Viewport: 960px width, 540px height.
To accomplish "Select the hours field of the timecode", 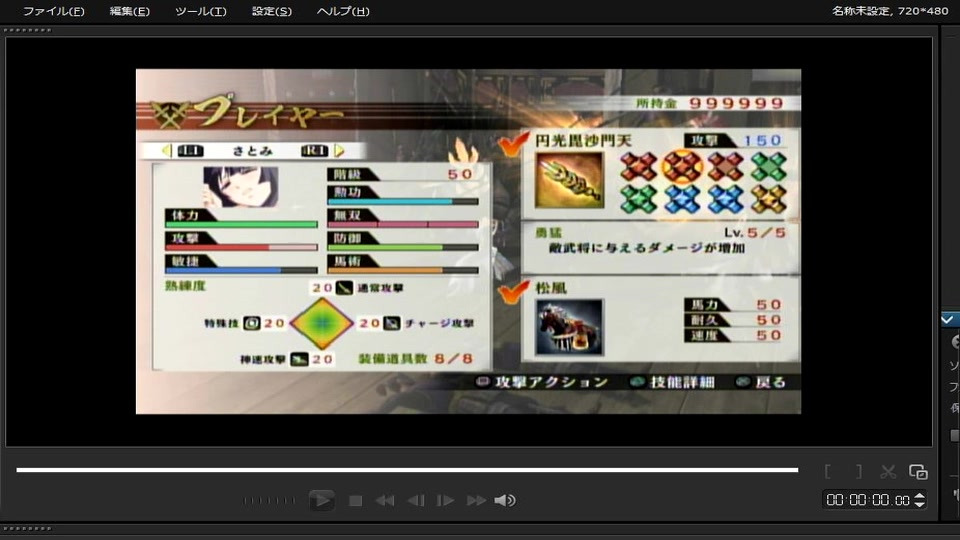I will pos(834,500).
